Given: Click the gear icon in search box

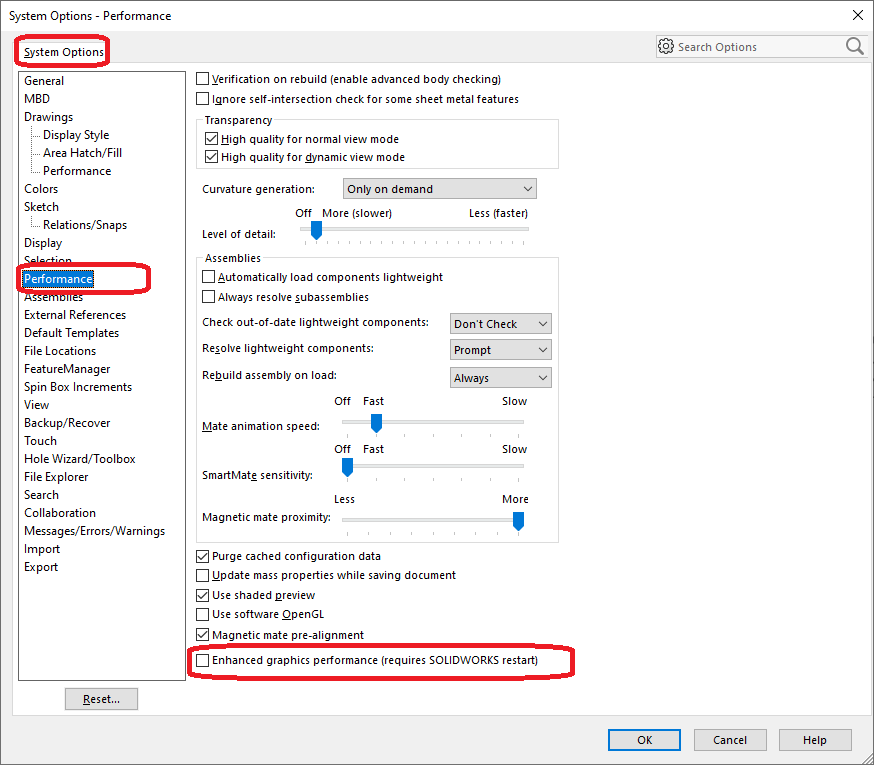Looking at the screenshot, I should (666, 46).
